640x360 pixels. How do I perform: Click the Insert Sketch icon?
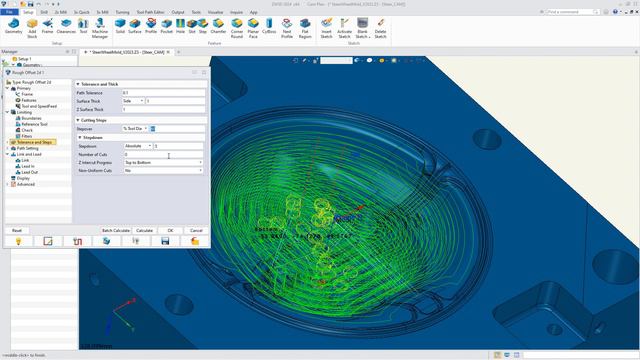tap(327, 29)
